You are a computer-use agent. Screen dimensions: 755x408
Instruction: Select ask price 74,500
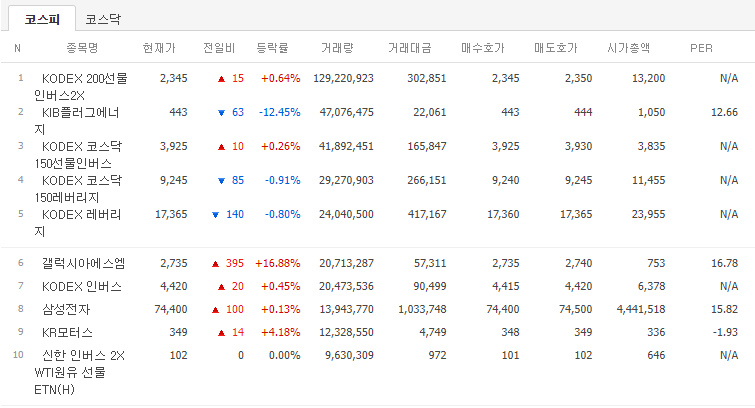coord(576,309)
